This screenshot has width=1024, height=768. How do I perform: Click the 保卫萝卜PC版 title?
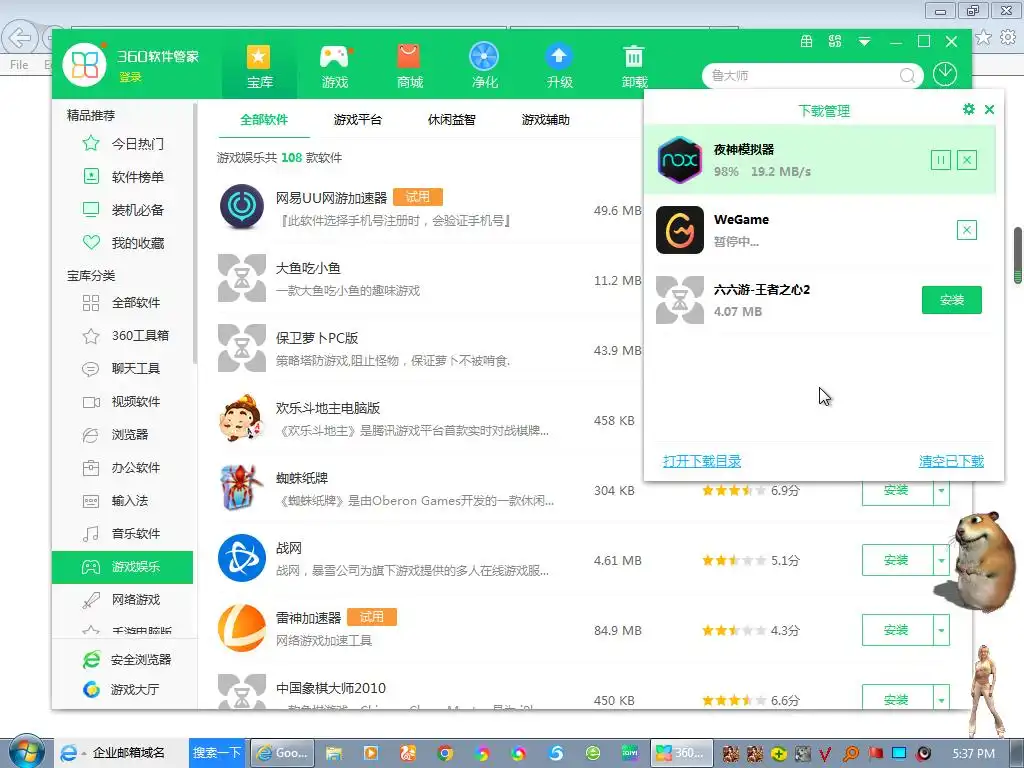pos(317,338)
